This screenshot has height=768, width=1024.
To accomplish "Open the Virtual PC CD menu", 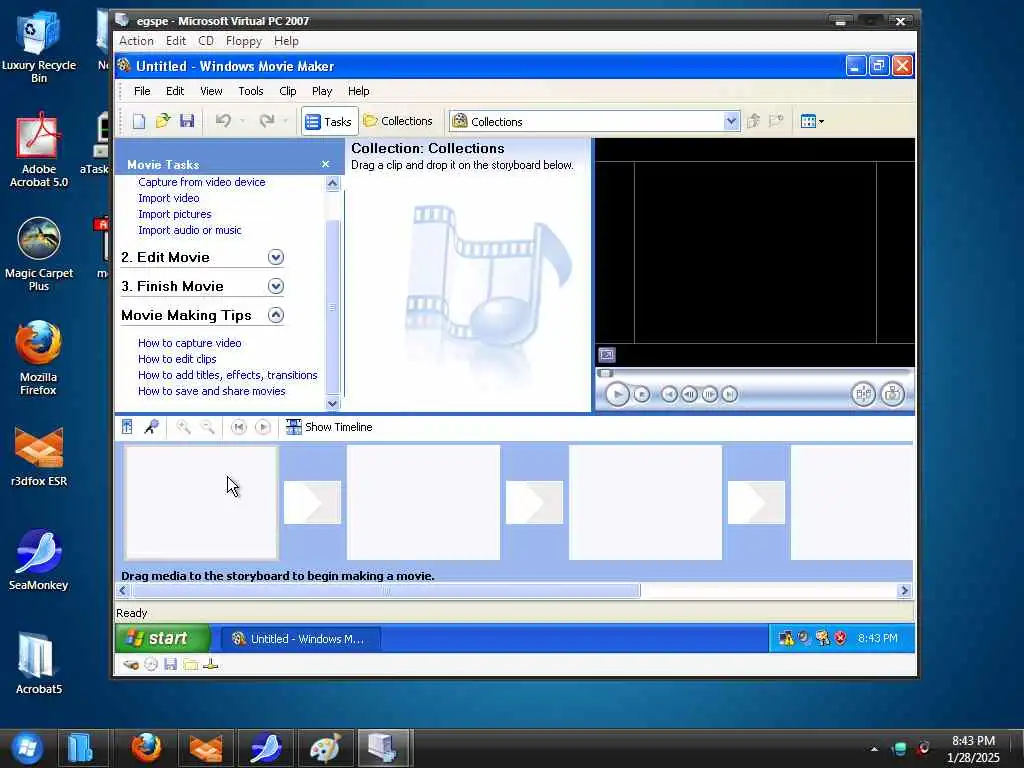I will (206, 41).
